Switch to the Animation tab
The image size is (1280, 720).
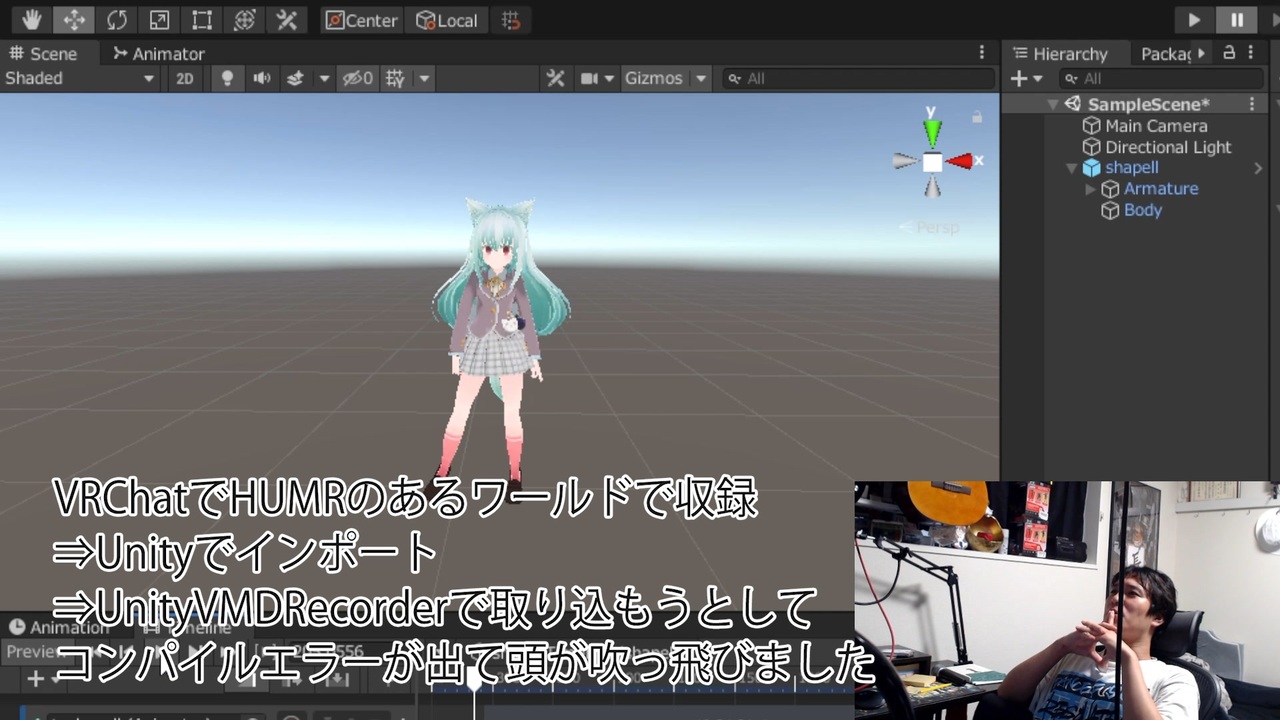point(58,628)
